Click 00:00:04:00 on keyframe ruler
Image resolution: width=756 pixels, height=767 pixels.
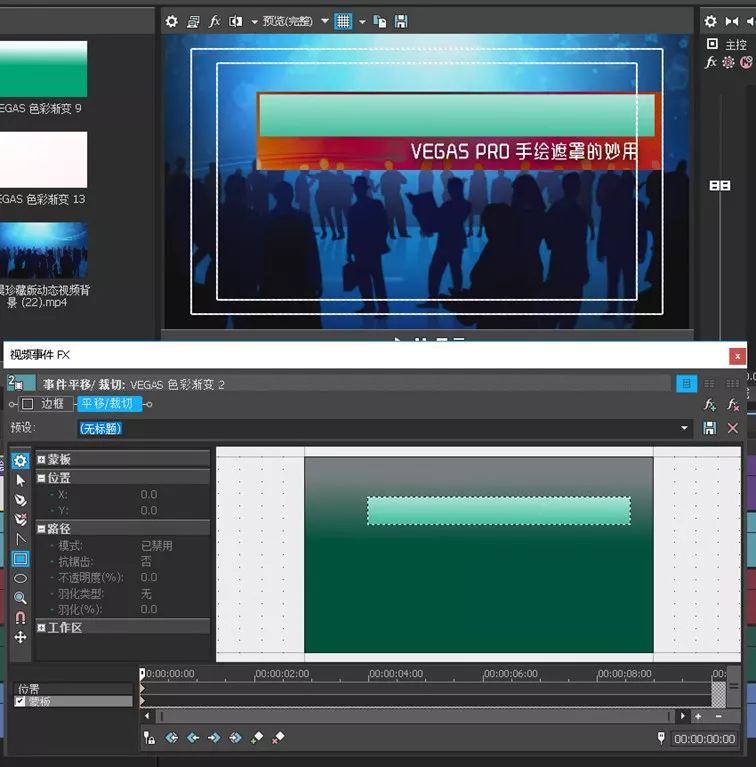(396, 674)
